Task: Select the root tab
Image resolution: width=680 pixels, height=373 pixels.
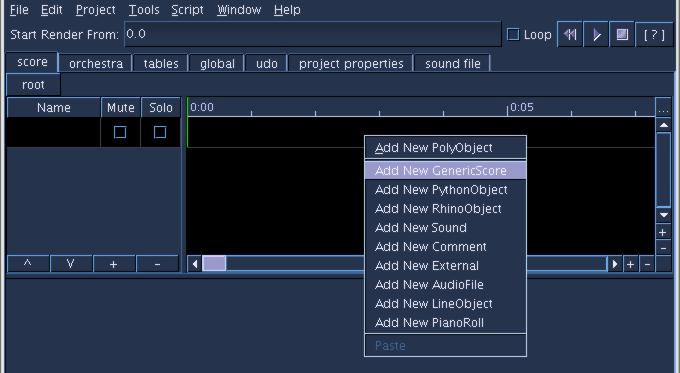Action: click(x=33, y=85)
